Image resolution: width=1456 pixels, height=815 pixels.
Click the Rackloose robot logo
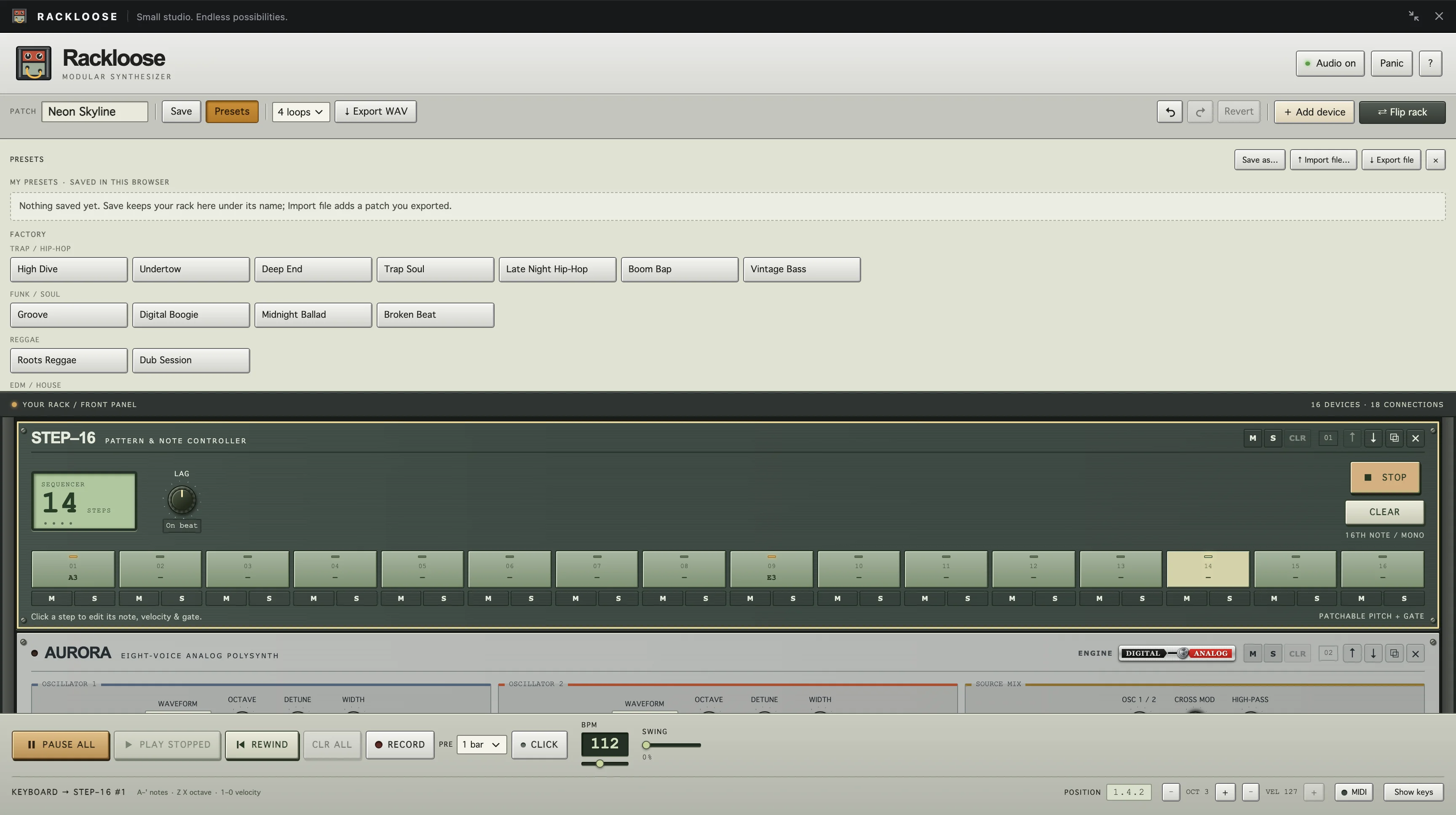(33, 63)
